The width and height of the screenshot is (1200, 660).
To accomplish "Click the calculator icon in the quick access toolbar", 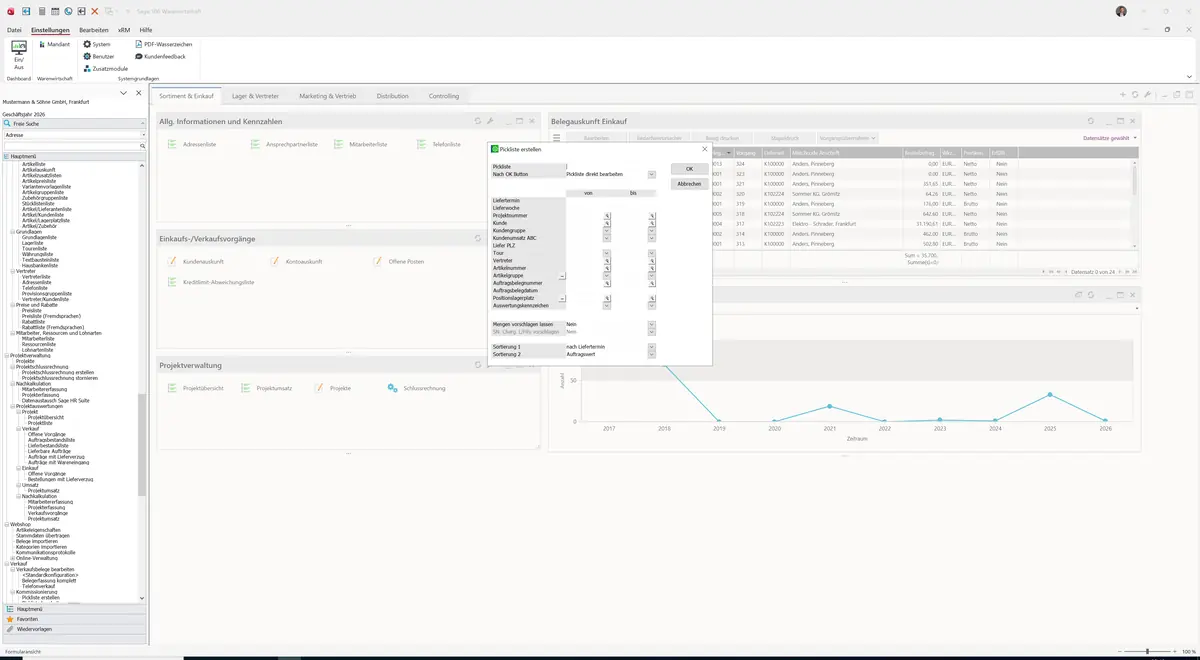I will pos(42,11).
